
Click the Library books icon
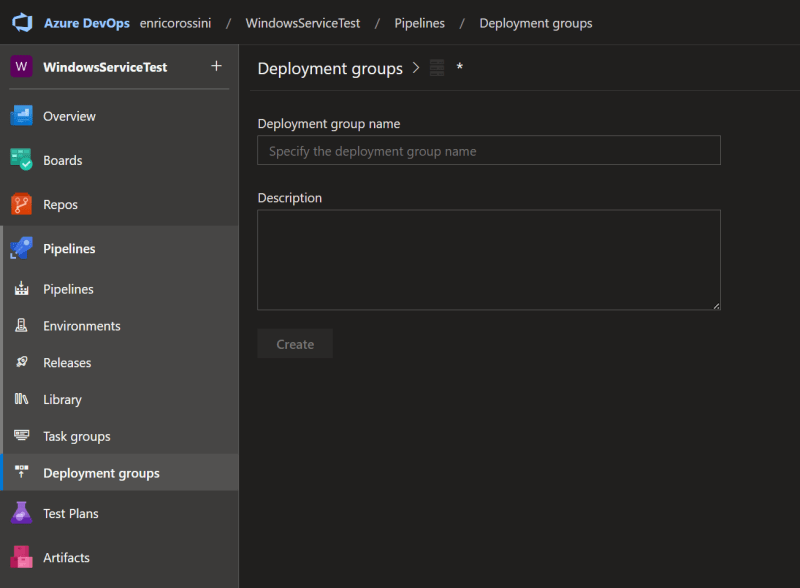coord(21,399)
